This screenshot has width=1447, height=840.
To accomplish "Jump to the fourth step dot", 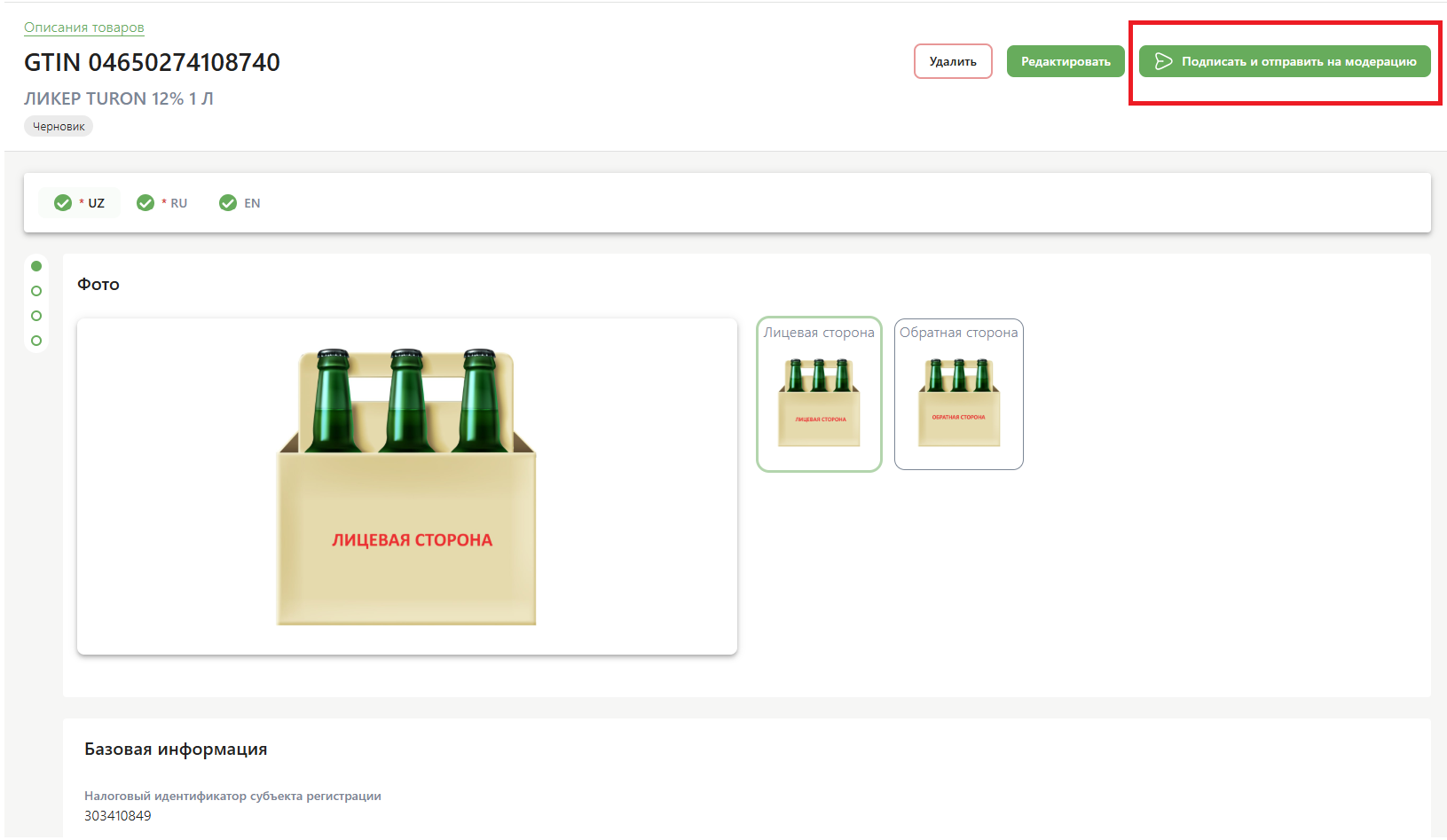I will (x=36, y=341).
